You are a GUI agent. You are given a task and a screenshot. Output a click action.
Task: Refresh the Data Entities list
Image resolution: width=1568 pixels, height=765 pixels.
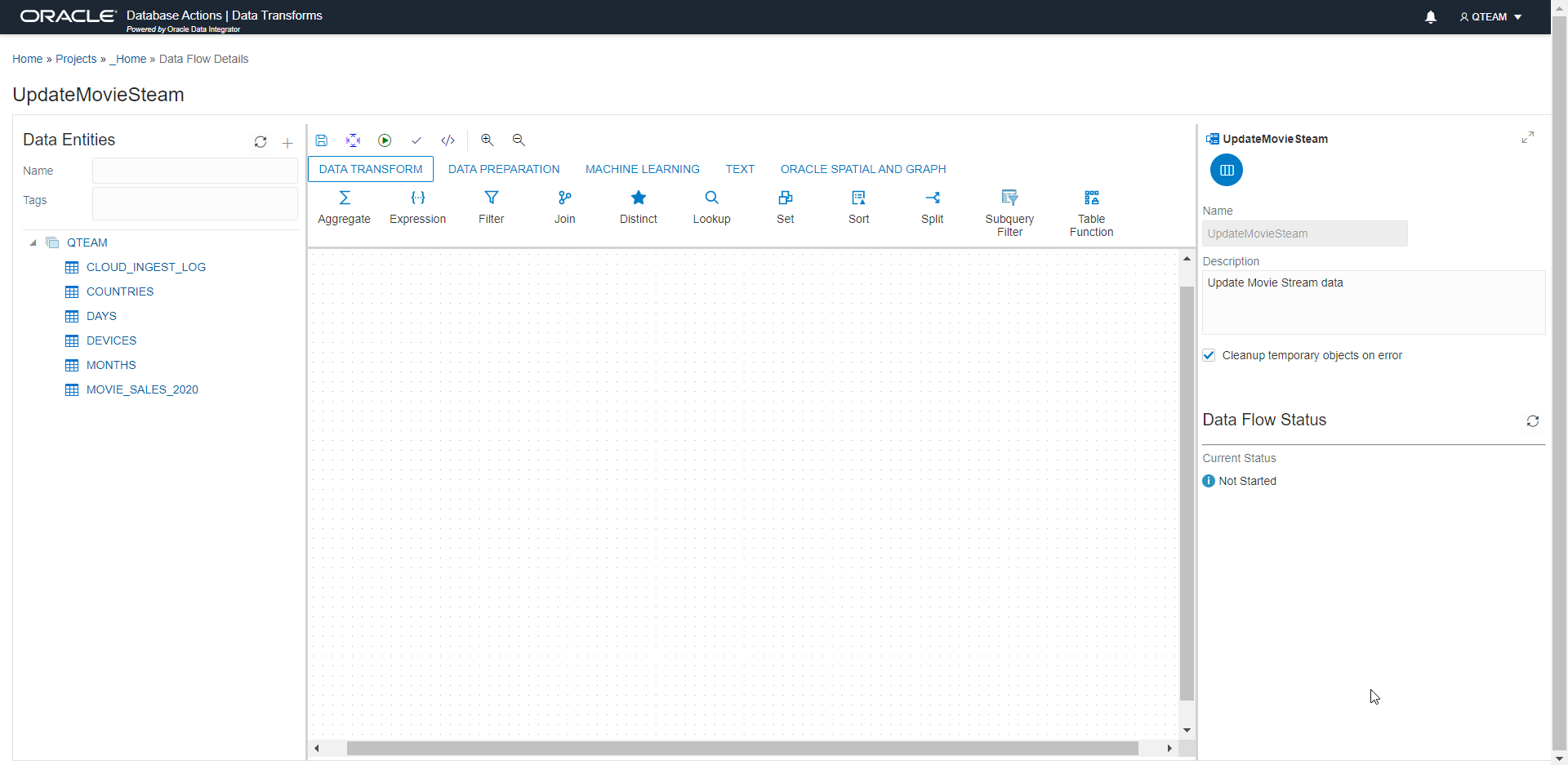pyautogui.click(x=261, y=142)
